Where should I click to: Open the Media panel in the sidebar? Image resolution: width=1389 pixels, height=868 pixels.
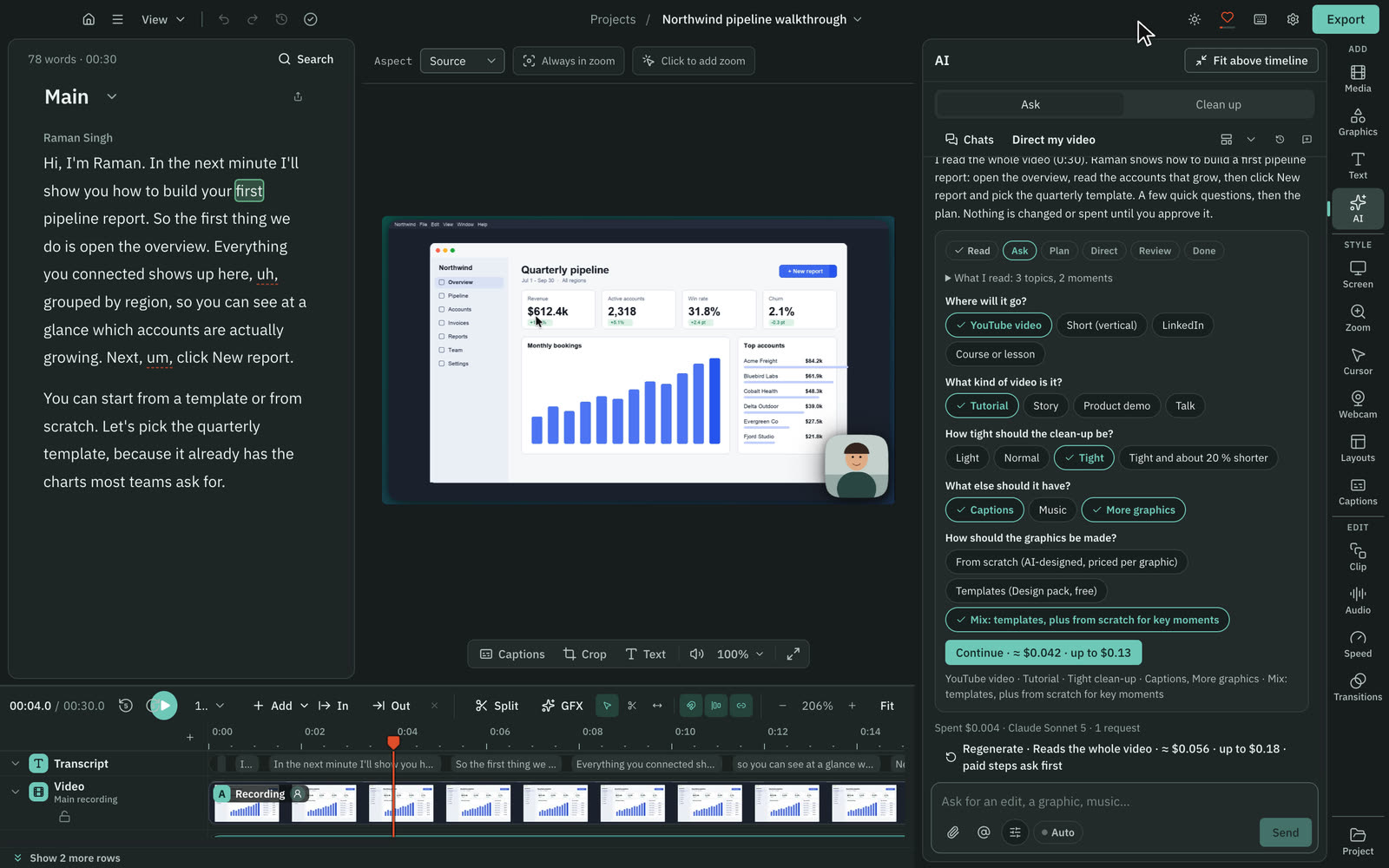(1358, 78)
